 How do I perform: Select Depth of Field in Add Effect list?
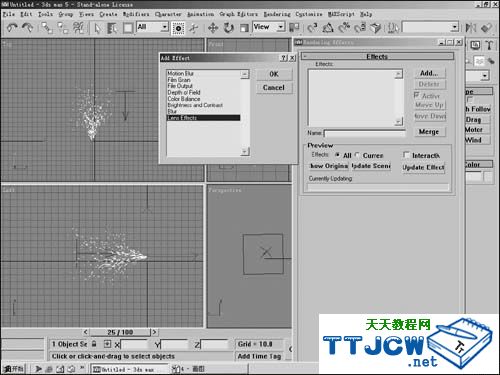[x=203, y=92]
